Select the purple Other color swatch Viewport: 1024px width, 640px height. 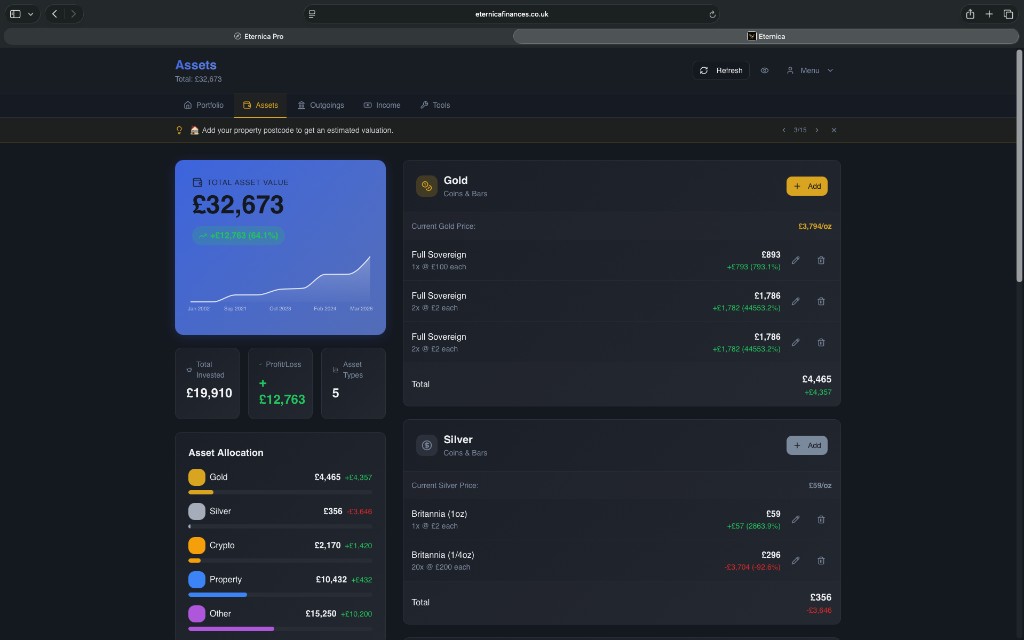196,613
